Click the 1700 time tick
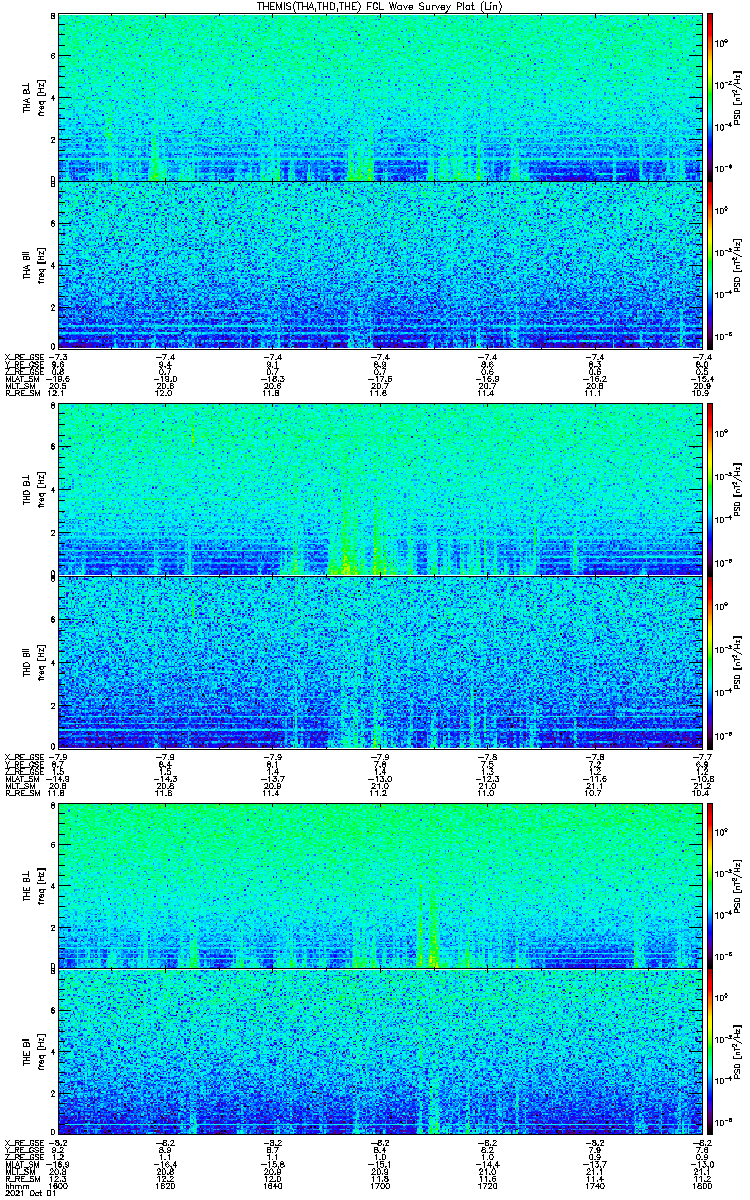Image resolution: width=750 pixels, height=1200 pixels. coord(380,1187)
